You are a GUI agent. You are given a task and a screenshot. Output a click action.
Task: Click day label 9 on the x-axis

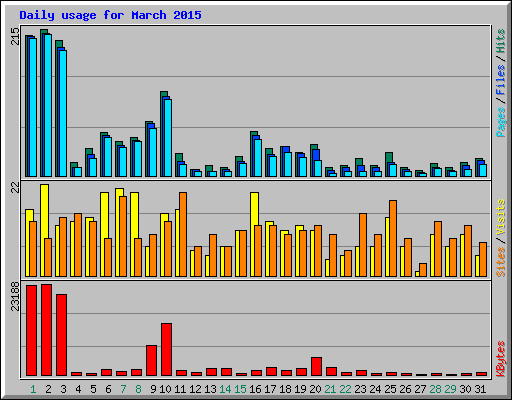coord(153,389)
